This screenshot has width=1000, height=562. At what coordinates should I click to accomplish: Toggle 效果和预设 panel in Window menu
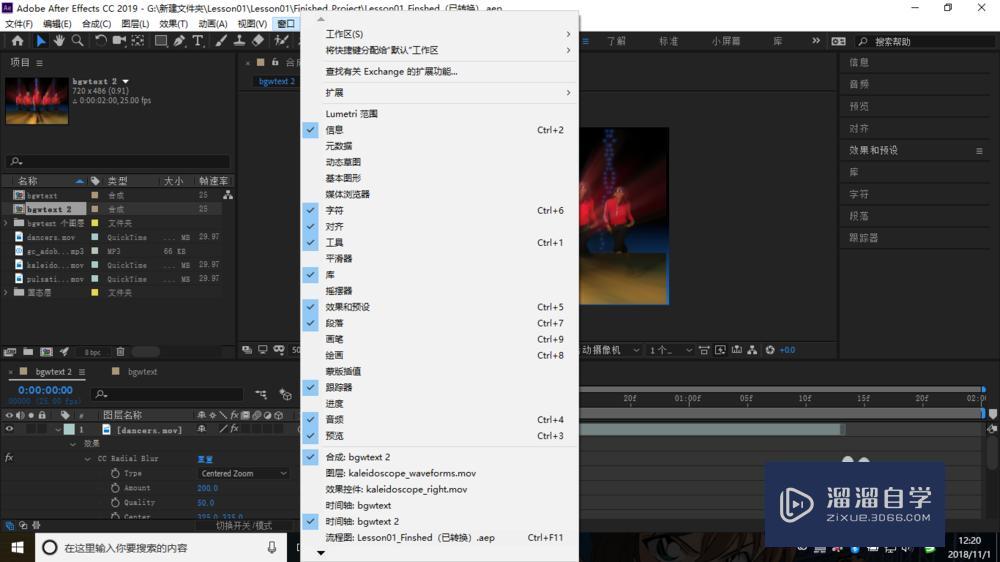click(439, 307)
